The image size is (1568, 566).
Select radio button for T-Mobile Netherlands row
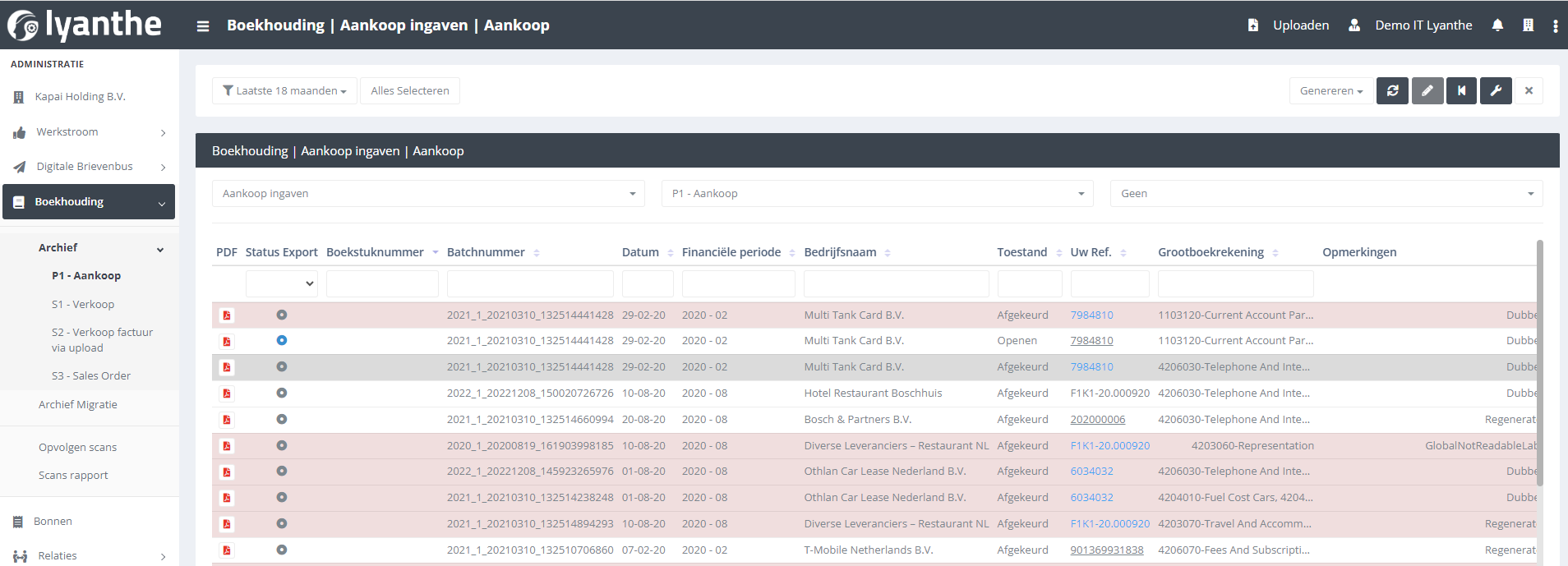(281, 550)
